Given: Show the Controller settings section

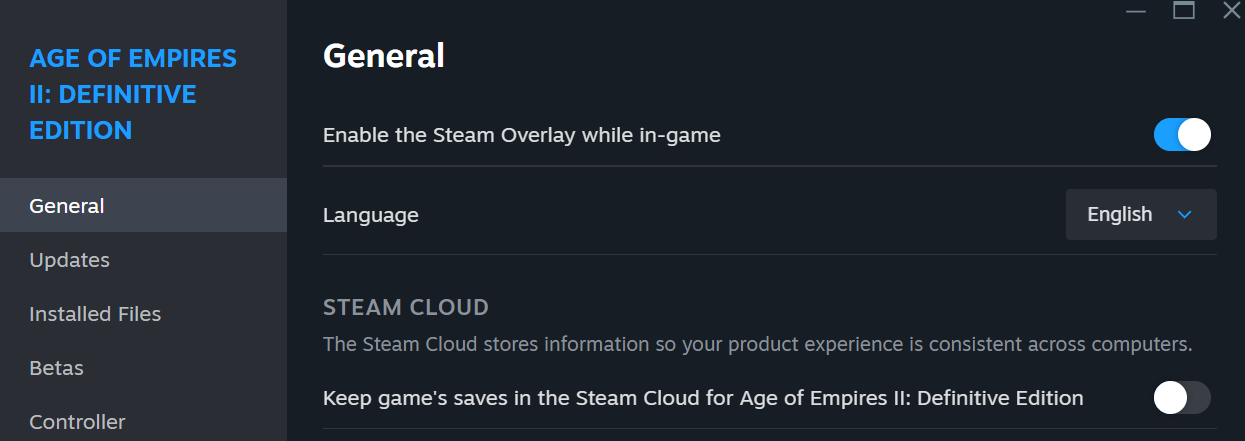Looking at the screenshot, I should click(x=77, y=422).
